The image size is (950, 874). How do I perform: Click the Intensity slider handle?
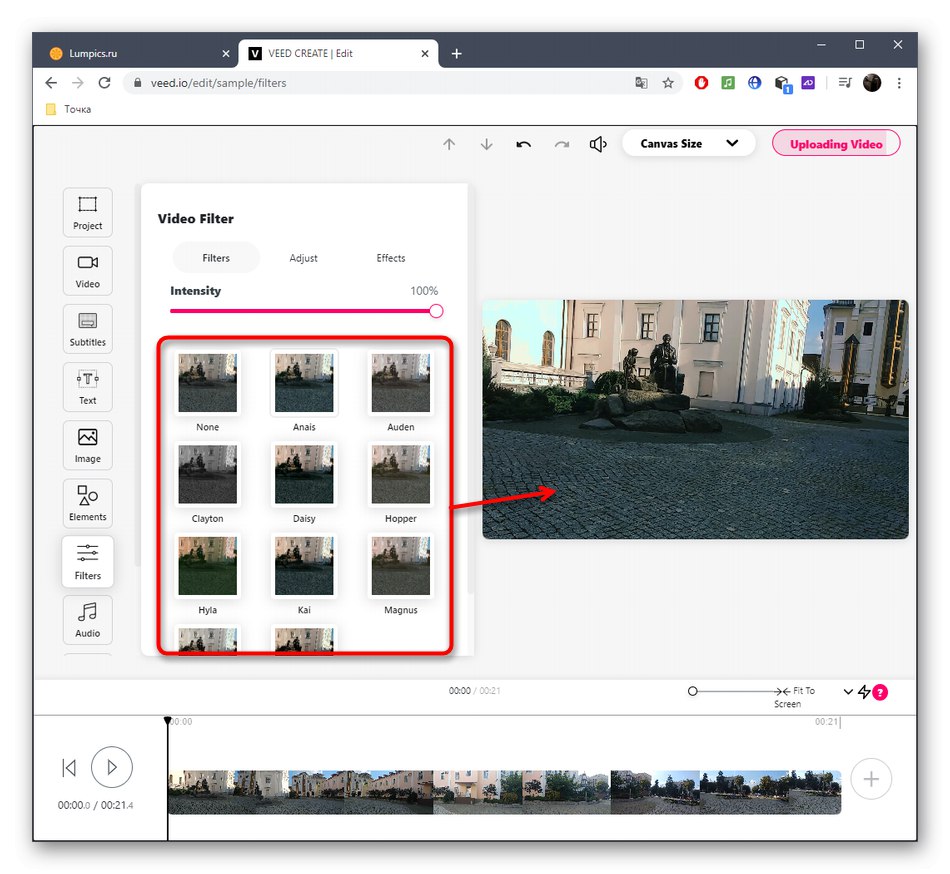[436, 311]
